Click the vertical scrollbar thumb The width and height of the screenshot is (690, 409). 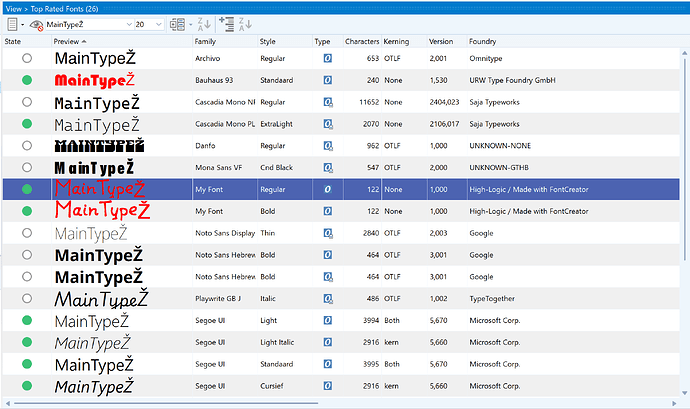point(684,158)
